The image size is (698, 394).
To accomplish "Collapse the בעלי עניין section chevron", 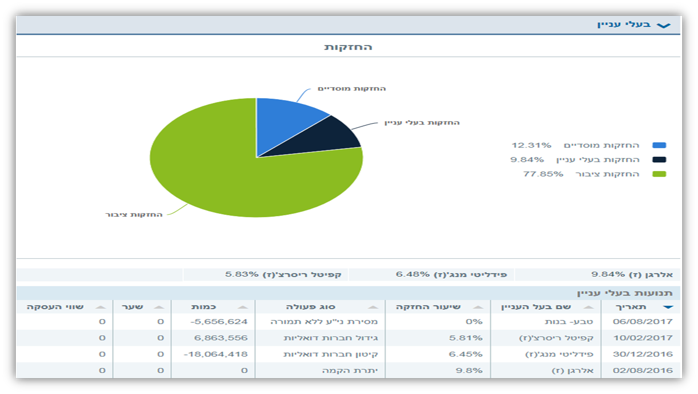I will [664, 25].
